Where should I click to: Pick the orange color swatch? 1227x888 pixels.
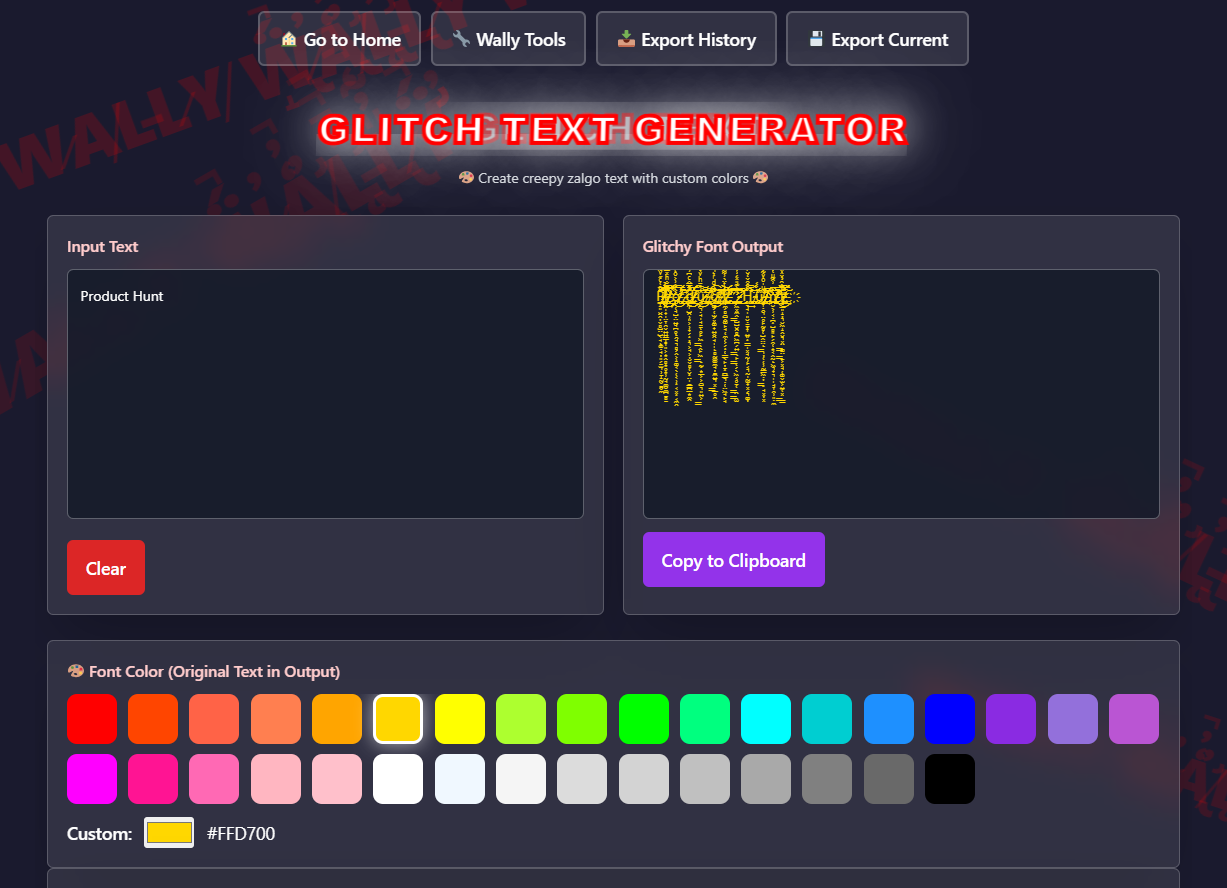[337, 719]
